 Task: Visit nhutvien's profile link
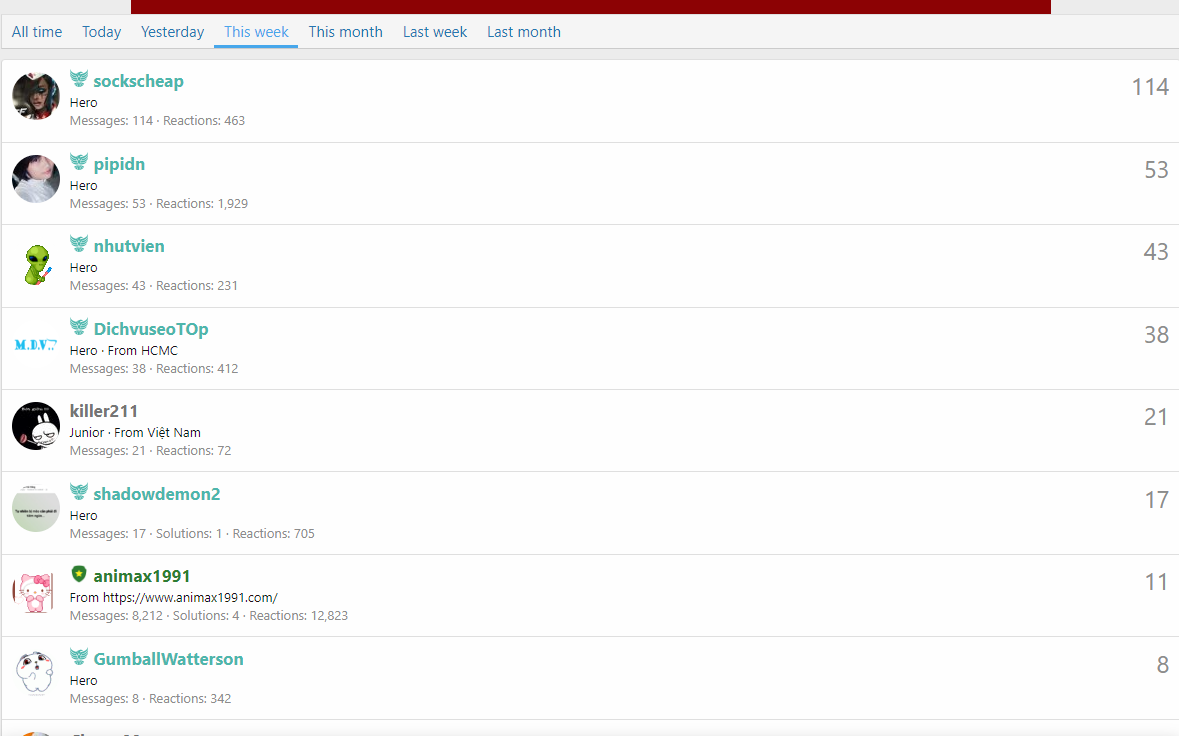pyautogui.click(x=129, y=246)
